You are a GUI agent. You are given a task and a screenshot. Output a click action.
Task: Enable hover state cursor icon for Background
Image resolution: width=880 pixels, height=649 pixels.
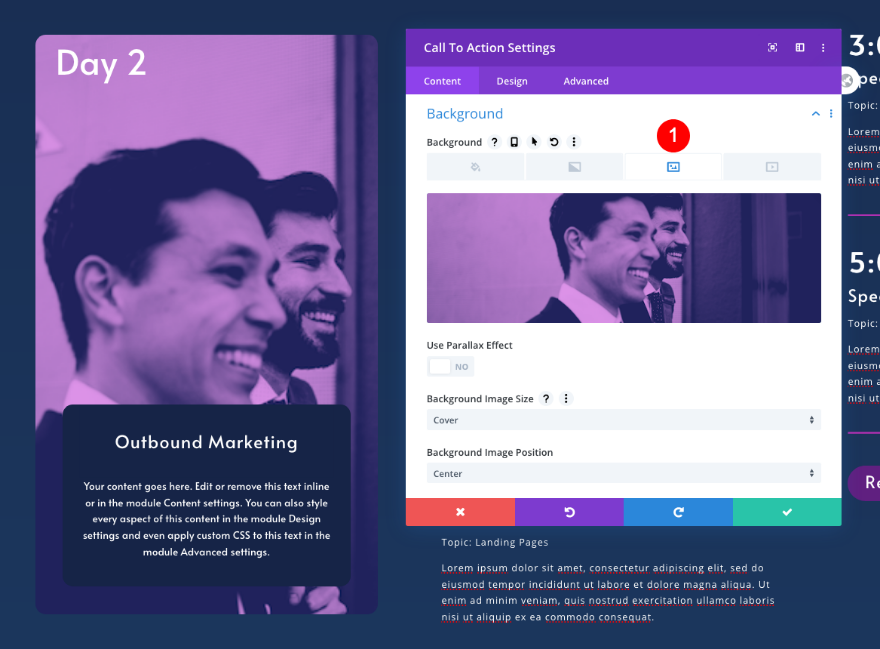pos(534,142)
